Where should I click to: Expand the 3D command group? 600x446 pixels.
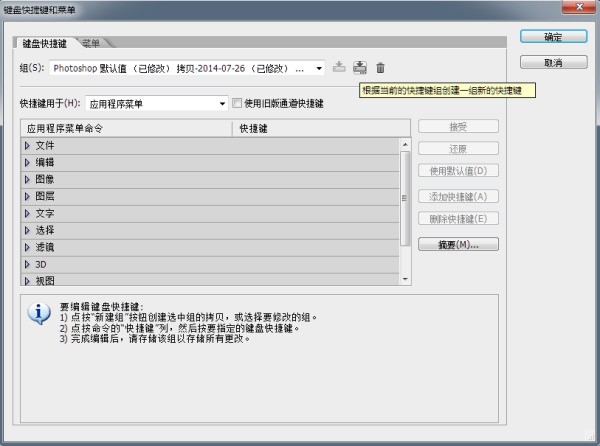(x=28, y=264)
